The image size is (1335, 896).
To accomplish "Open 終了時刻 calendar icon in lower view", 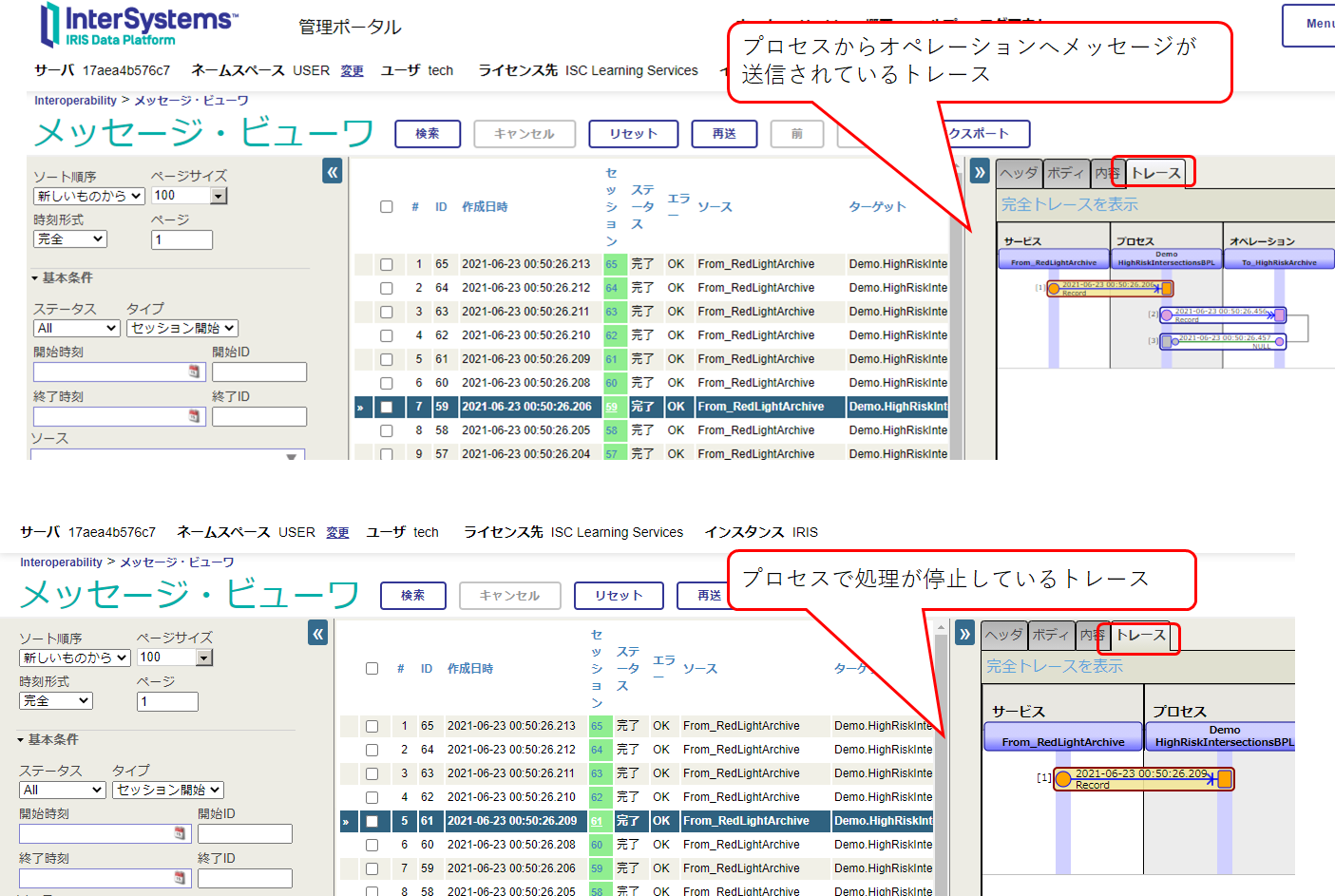I will 180,878.
